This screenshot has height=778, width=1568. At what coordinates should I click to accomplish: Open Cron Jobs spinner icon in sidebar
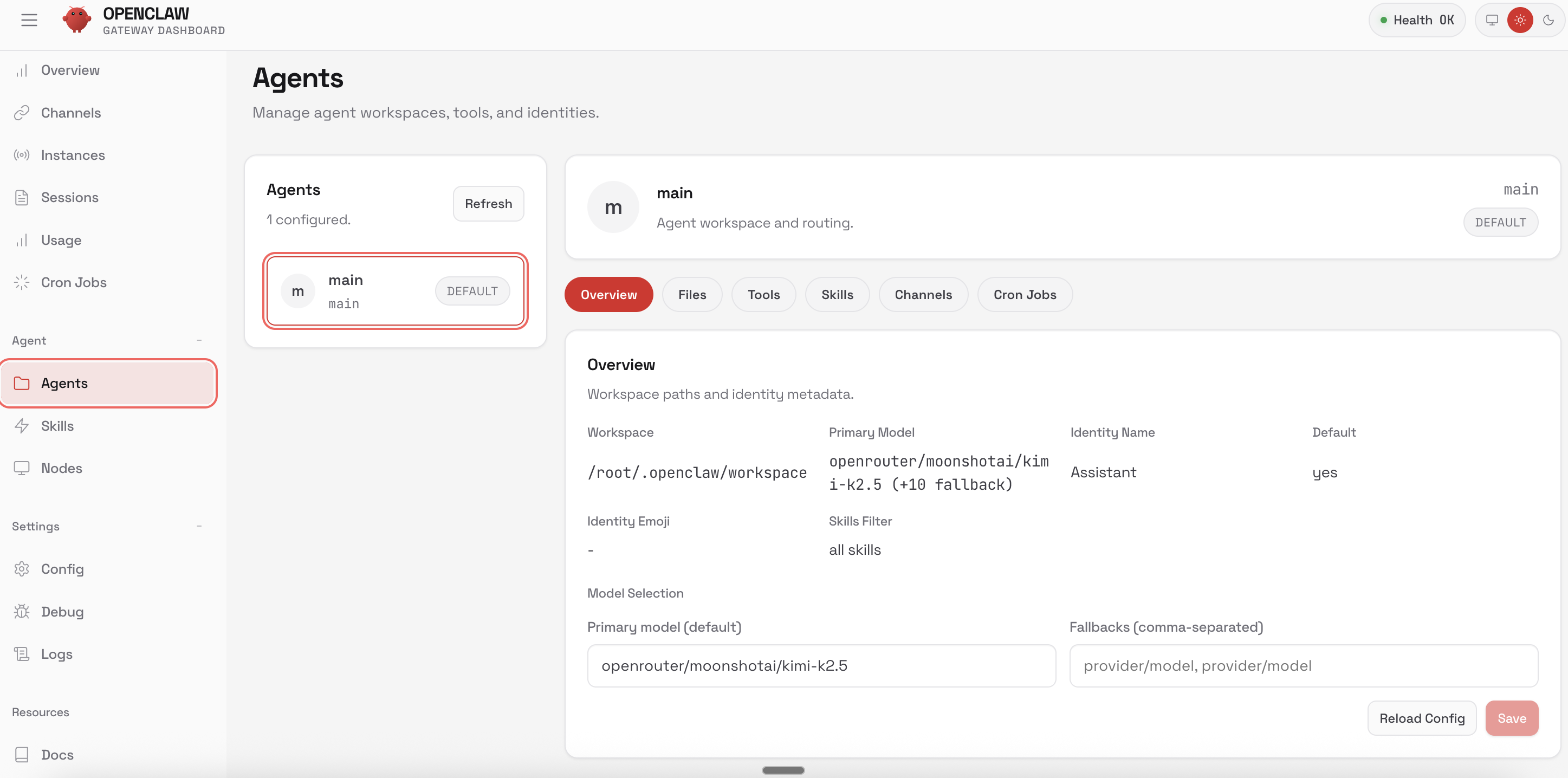[x=22, y=282]
